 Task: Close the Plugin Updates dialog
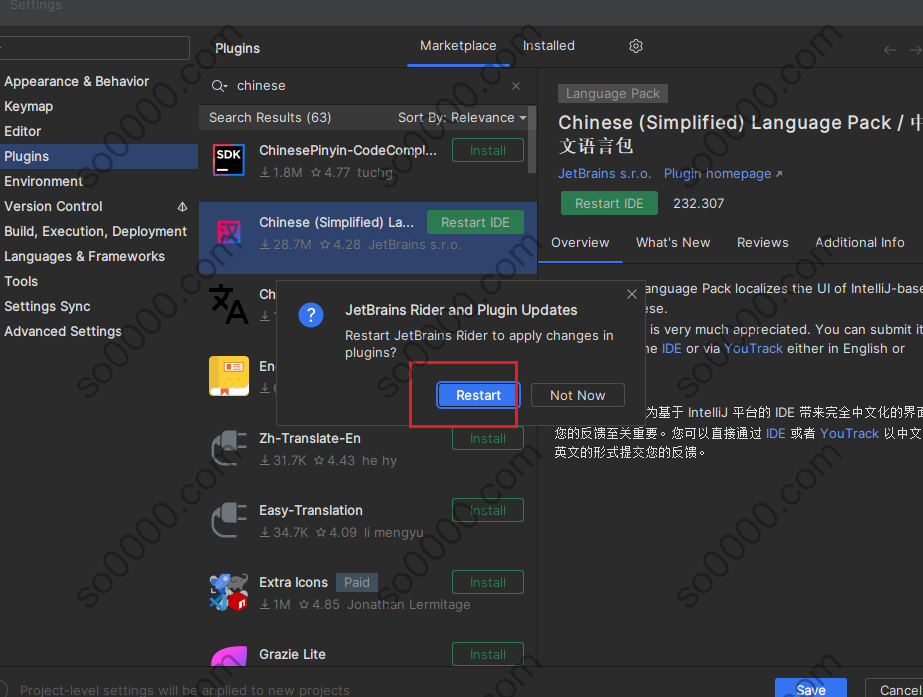coord(632,294)
